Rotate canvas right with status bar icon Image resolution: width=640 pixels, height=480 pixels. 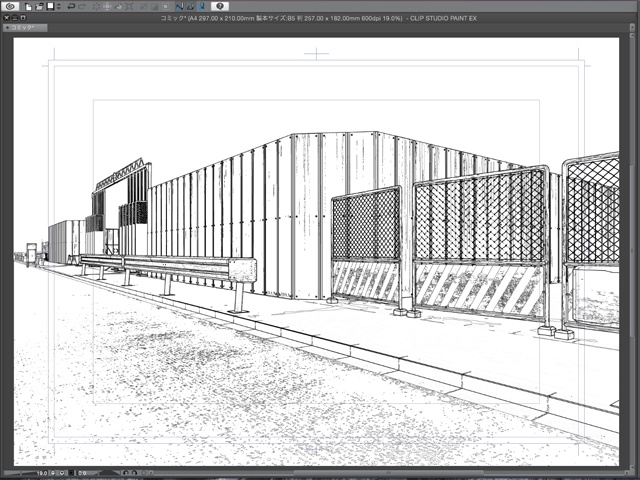pyautogui.click(x=135, y=473)
